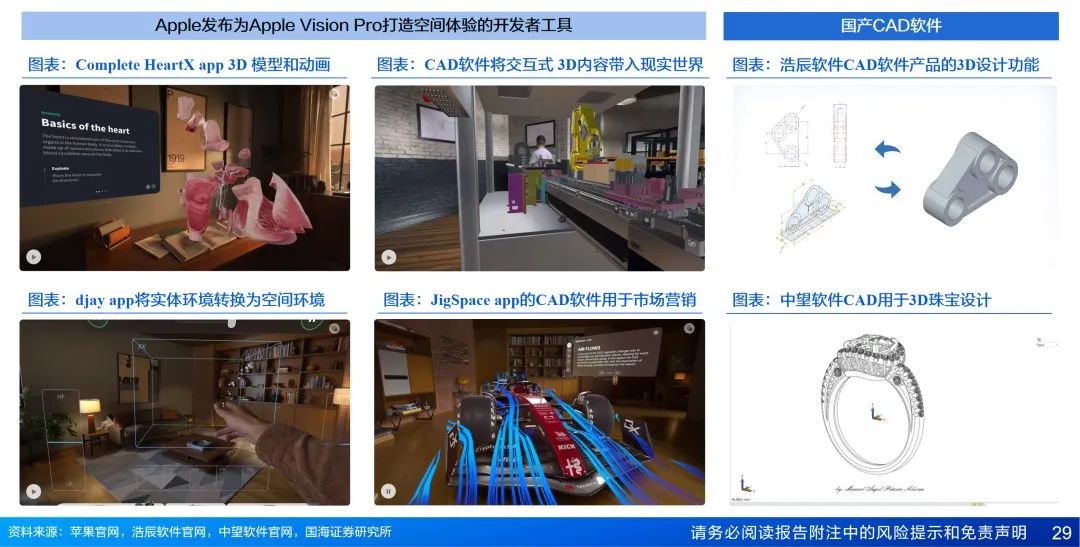
Task: Click the '中望软件CAD用于3D珠宝设计' caption
Action: 861,300
